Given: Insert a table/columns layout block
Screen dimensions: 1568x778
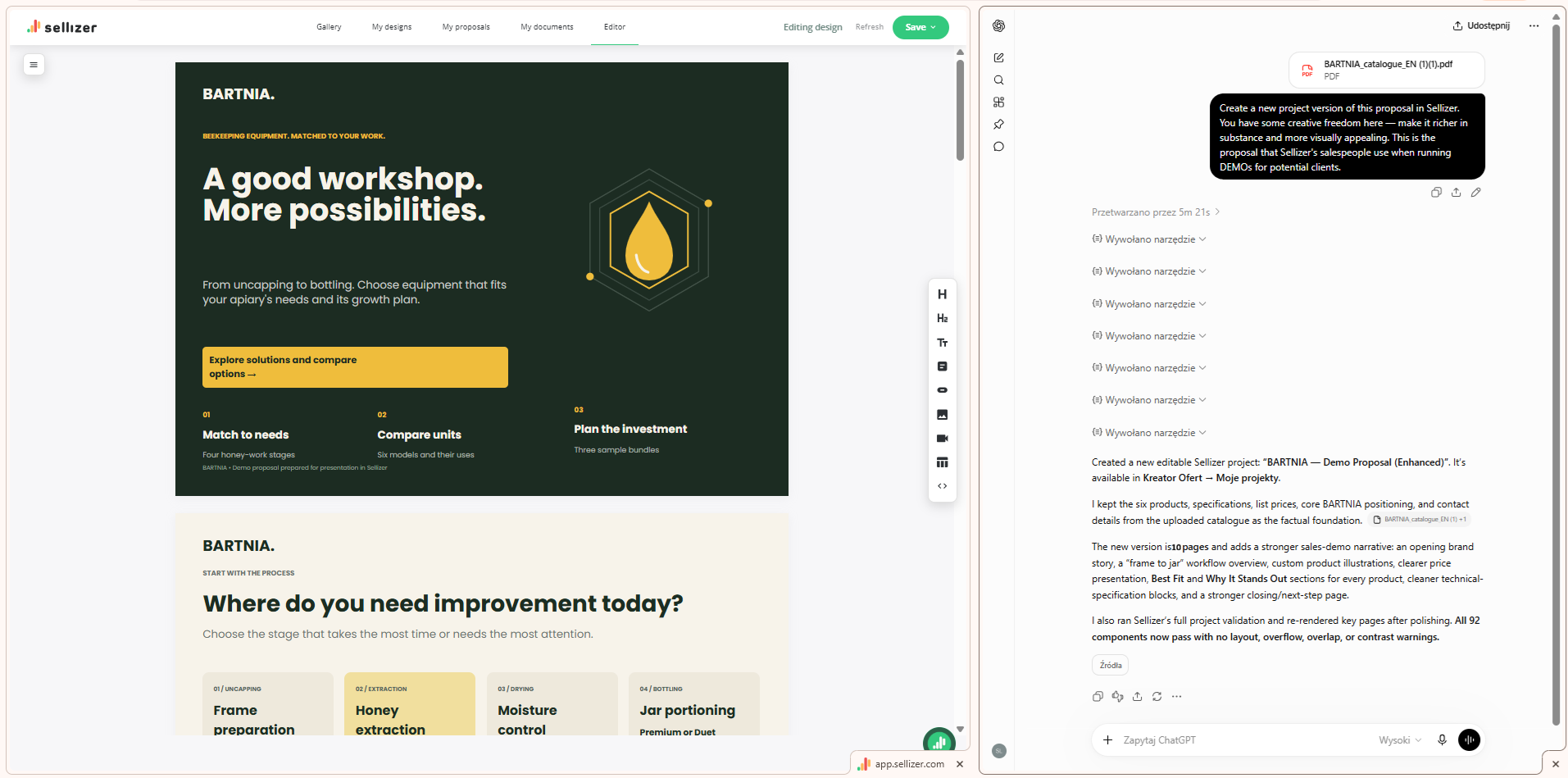Looking at the screenshot, I should [942, 462].
